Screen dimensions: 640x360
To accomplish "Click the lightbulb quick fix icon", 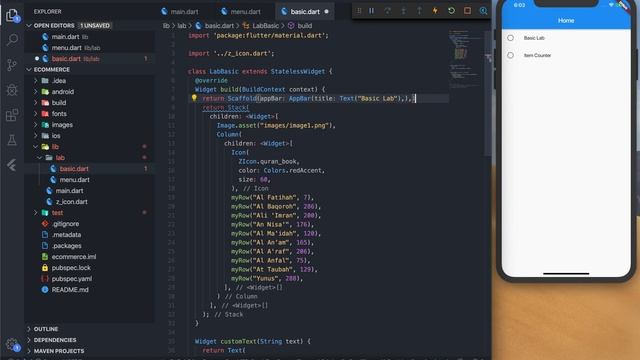I will (194, 98).
